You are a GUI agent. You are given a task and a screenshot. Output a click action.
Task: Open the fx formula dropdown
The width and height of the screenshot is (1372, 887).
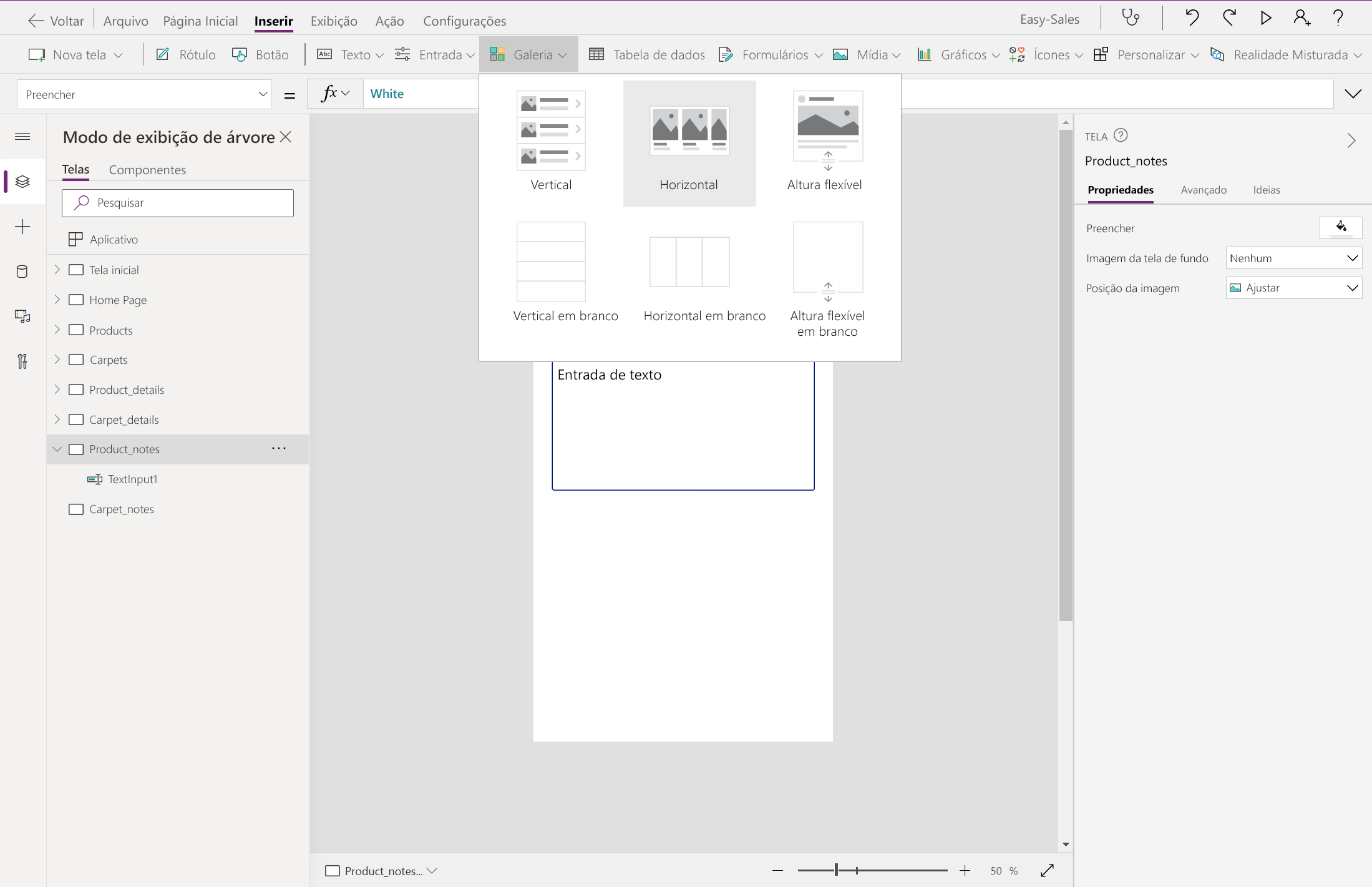(x=335, y=94)
